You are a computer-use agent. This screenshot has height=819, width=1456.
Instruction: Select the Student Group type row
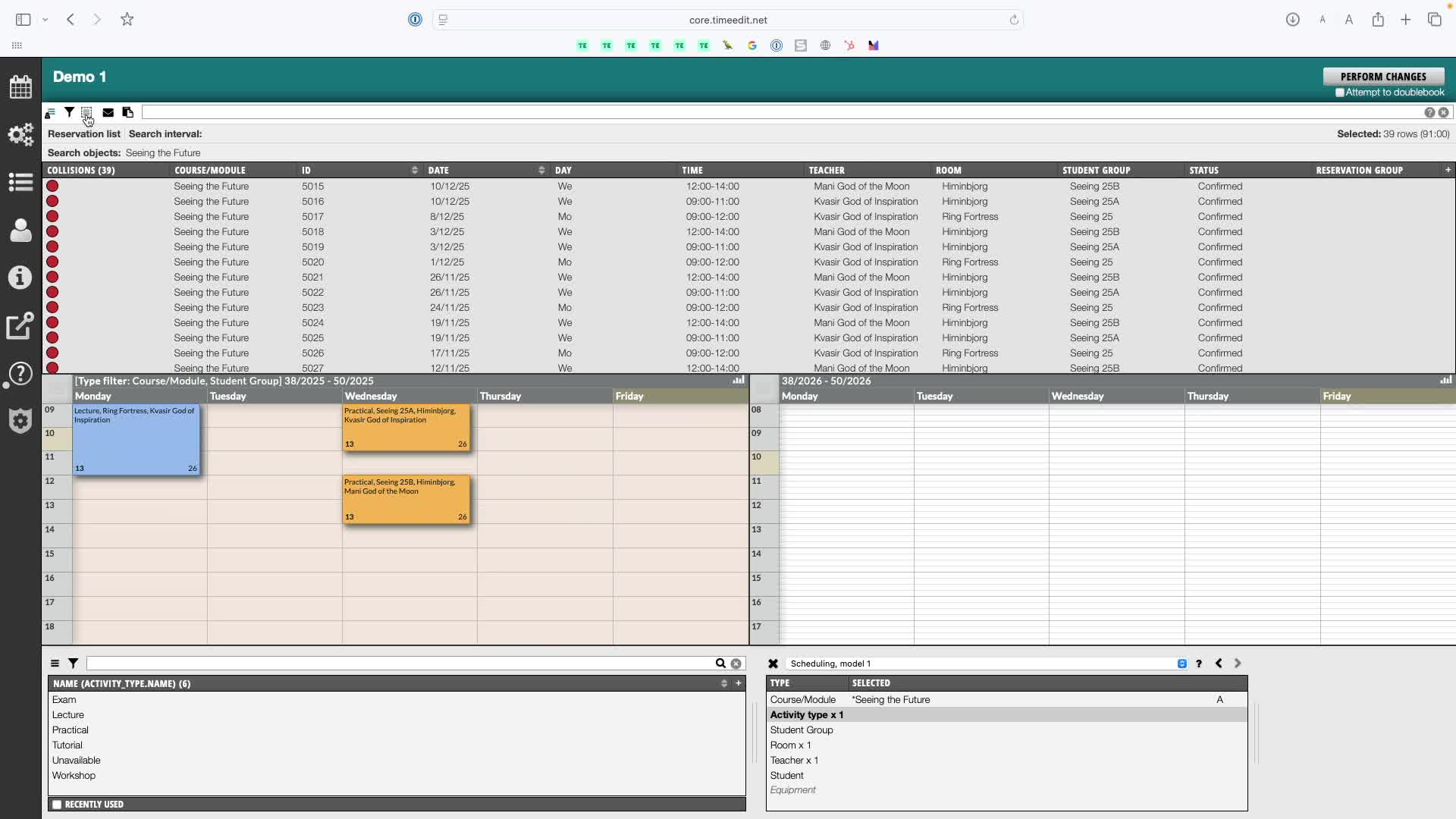(x=802, y=730)
